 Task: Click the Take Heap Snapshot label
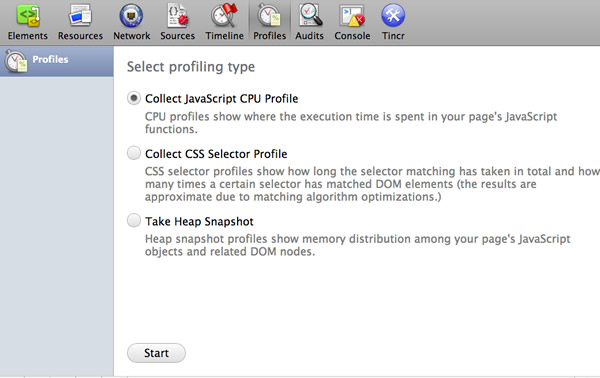point(199,222)
